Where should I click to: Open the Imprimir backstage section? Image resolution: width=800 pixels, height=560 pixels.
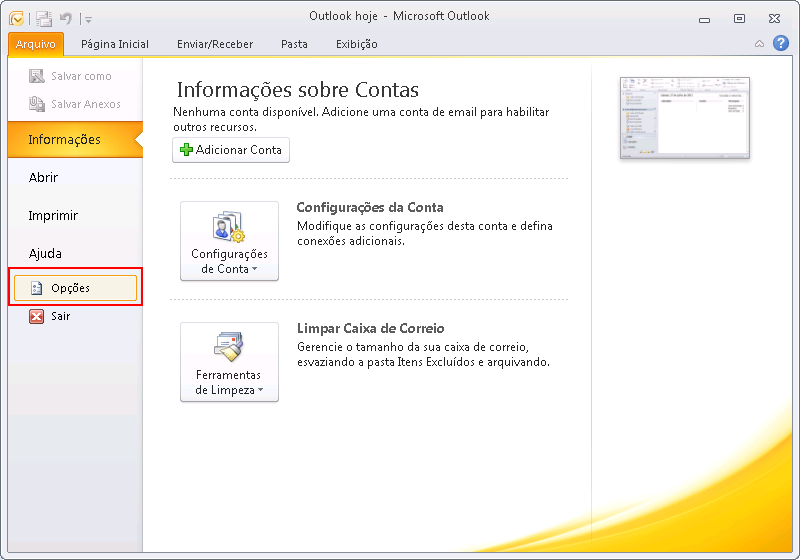point(53,216)
